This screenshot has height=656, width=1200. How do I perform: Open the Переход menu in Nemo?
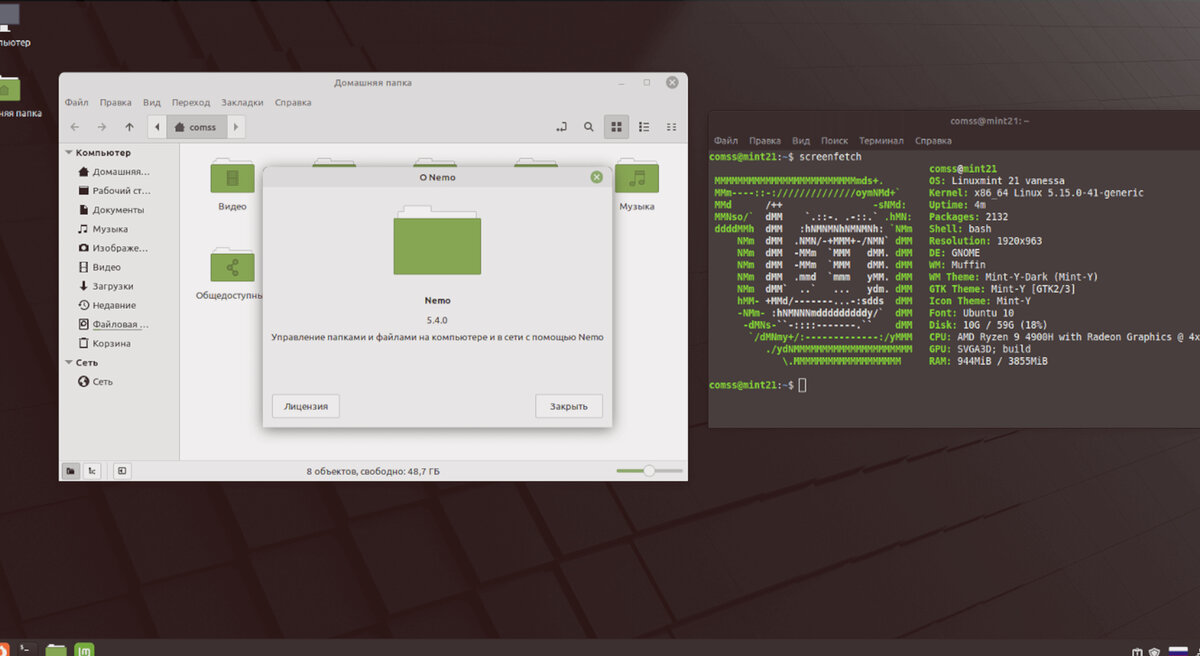coord(191,102)
